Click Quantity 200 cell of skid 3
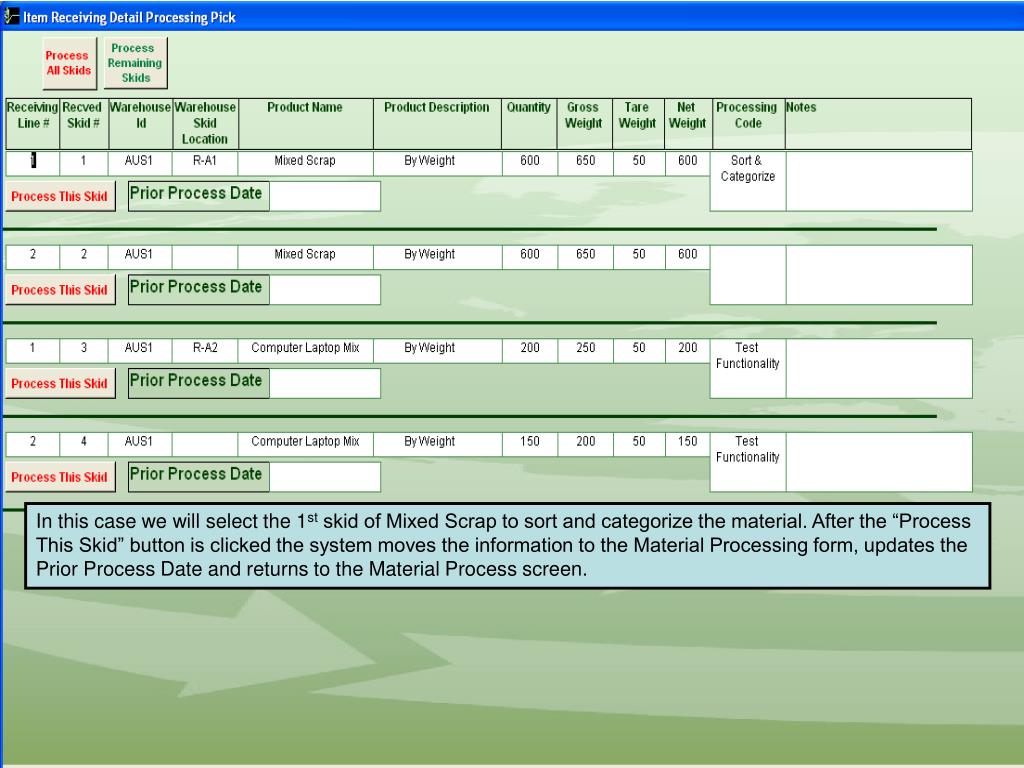 530,351
